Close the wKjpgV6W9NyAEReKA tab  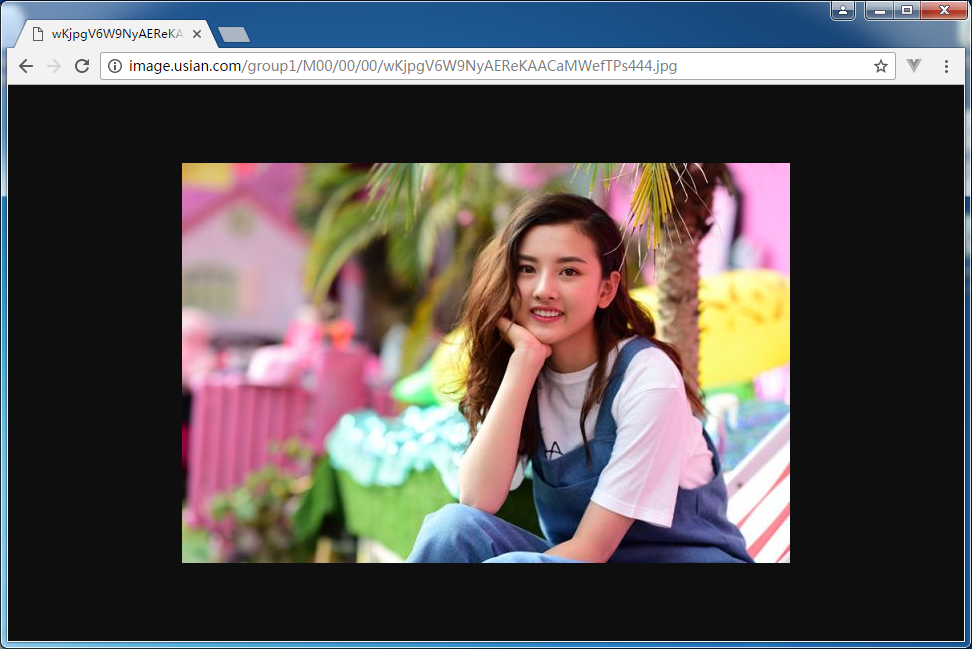click(x=197, y=34)
